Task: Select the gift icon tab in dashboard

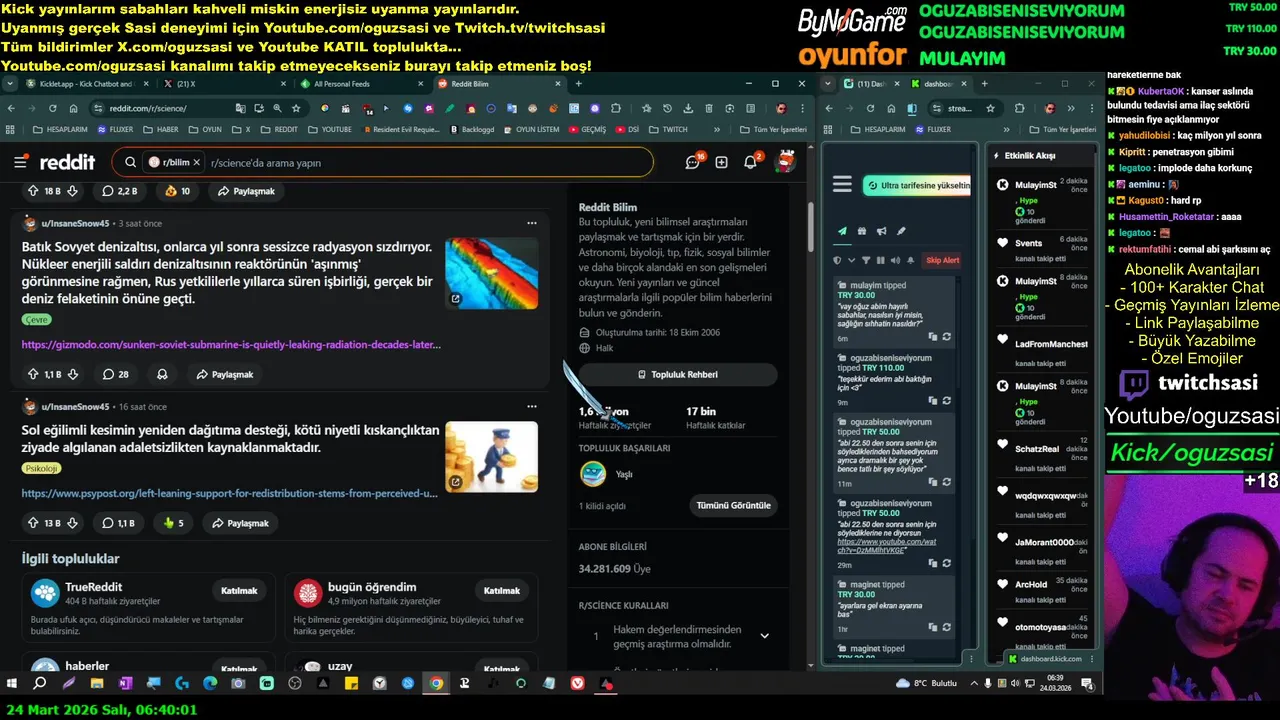Action: pos(862,231)
